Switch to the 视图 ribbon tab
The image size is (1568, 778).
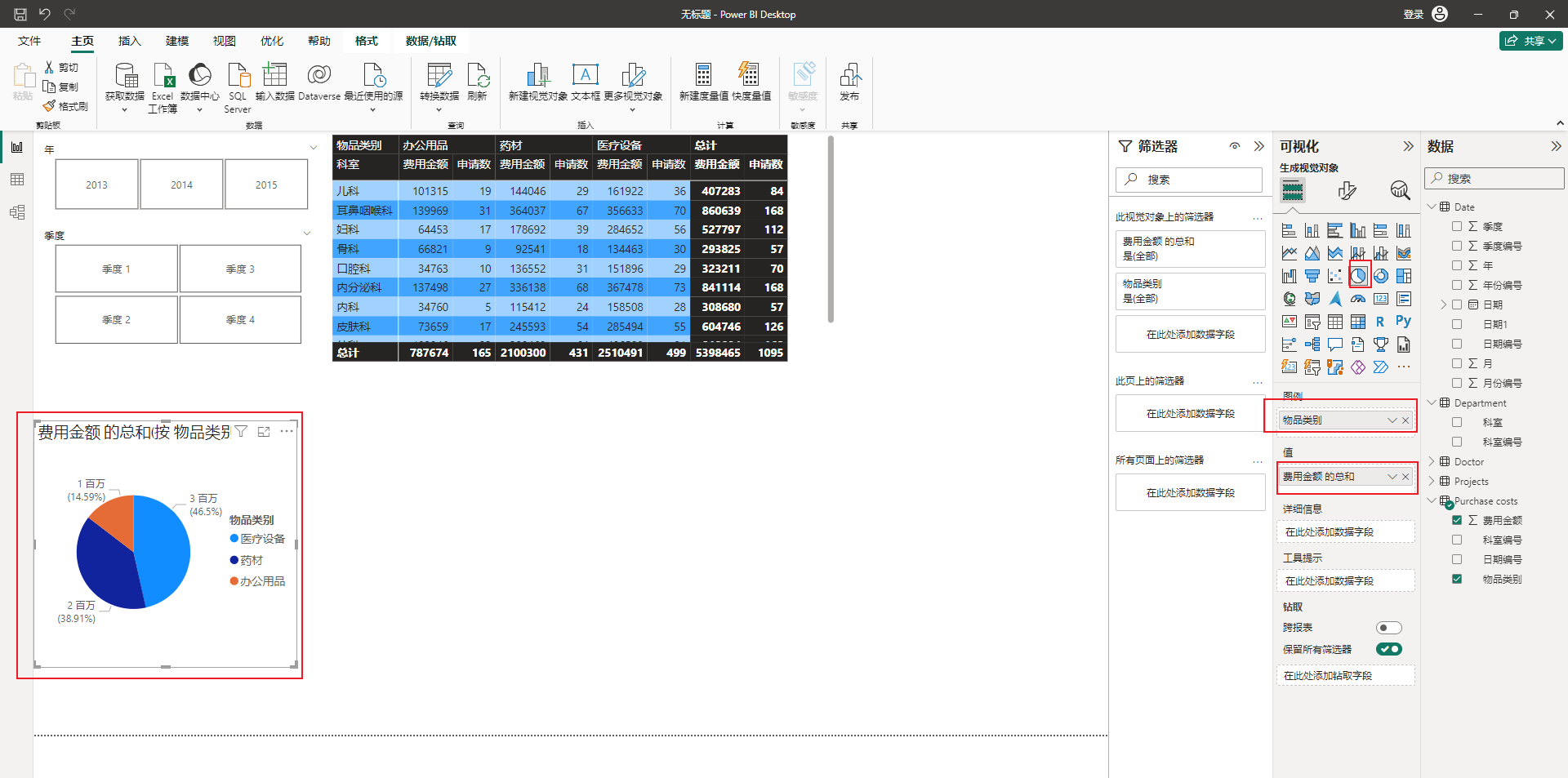225,41
